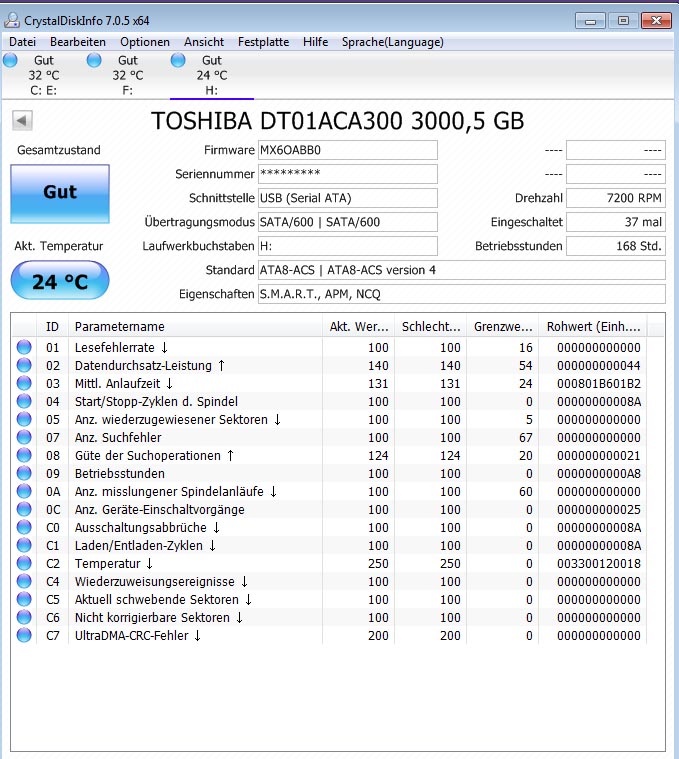The width and height of the screenshot is (679, 759).
Task: Click the Eingeschaltet value 37 mal
Action: (x=616, y=222)
